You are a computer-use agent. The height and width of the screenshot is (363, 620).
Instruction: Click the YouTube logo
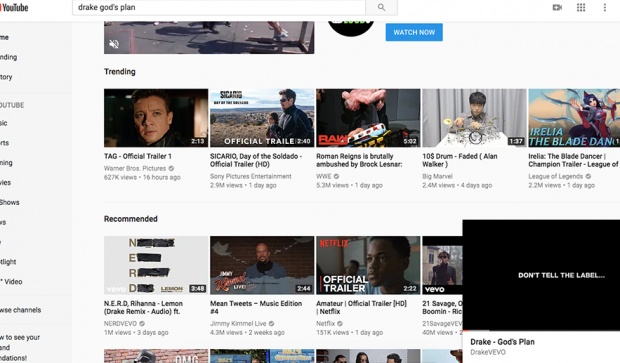pyautogui.click(x=14, y=7)
